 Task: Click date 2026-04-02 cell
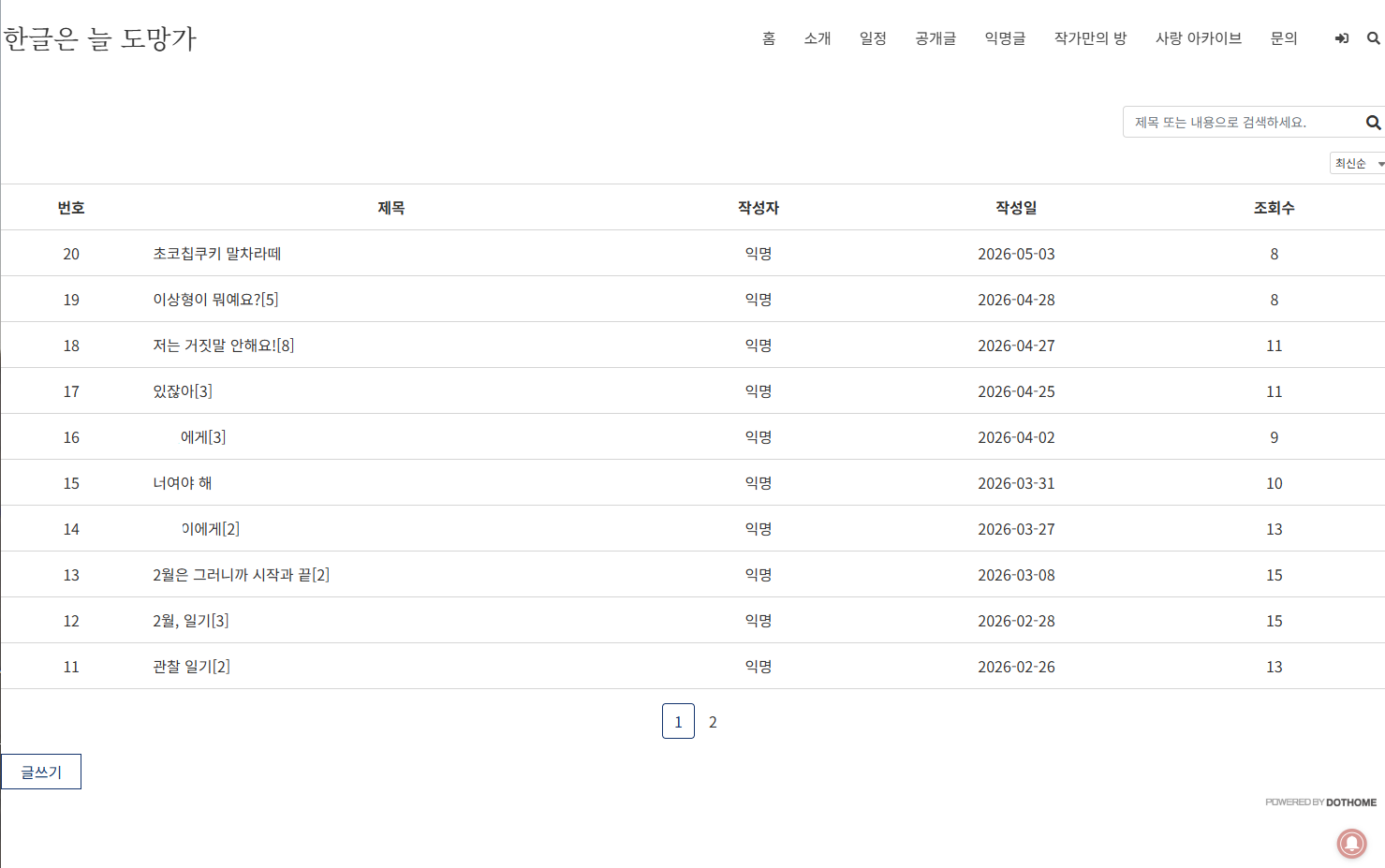click(1016, 437)
